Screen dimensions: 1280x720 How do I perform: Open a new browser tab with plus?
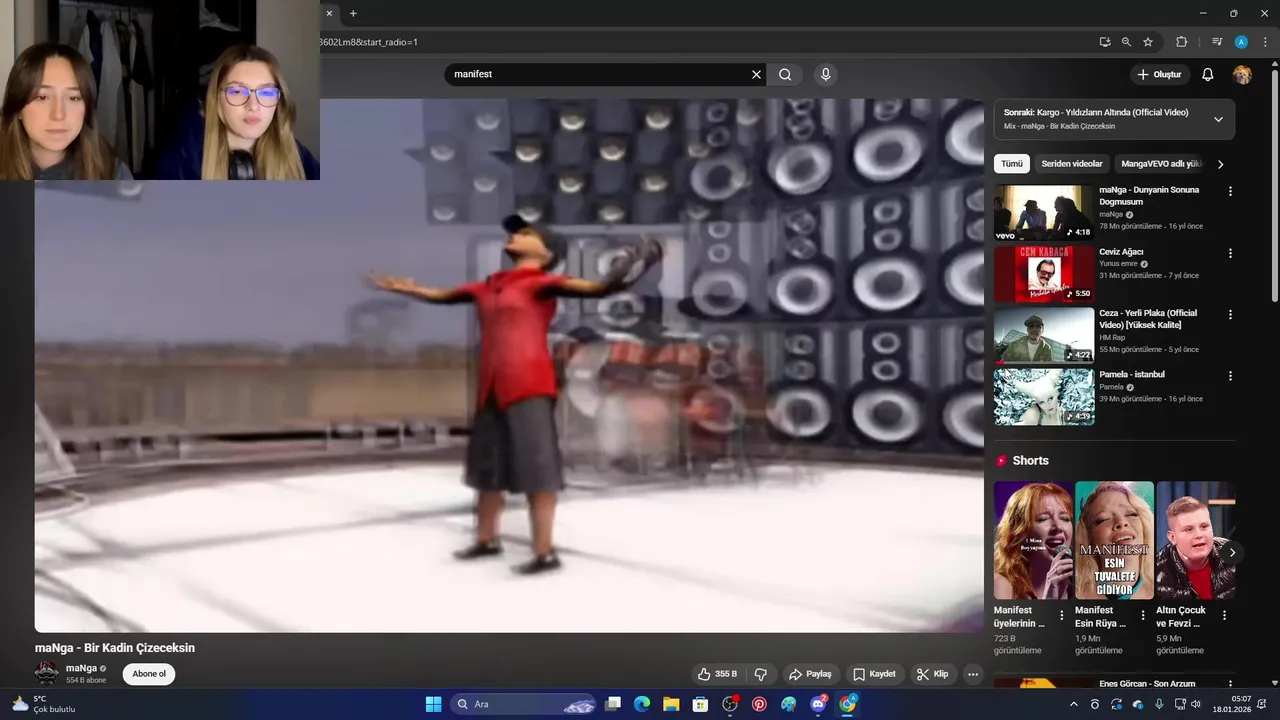coord(353,13)
